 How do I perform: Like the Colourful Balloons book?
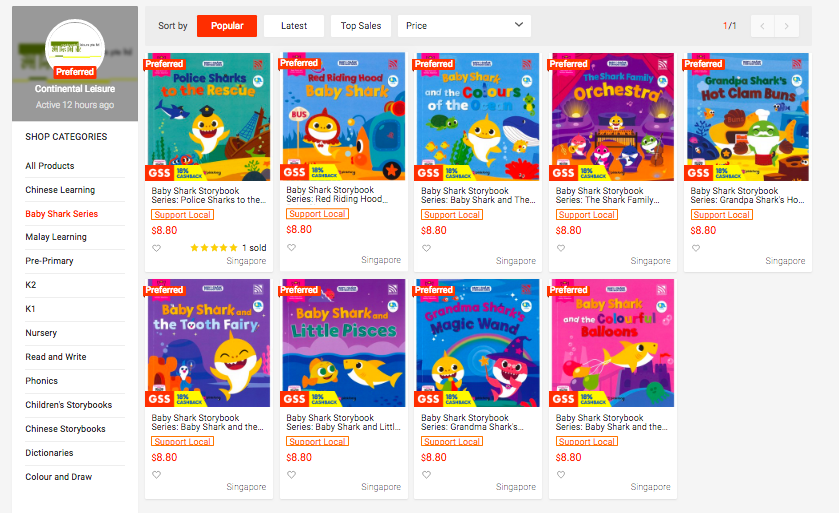[561, 474]
